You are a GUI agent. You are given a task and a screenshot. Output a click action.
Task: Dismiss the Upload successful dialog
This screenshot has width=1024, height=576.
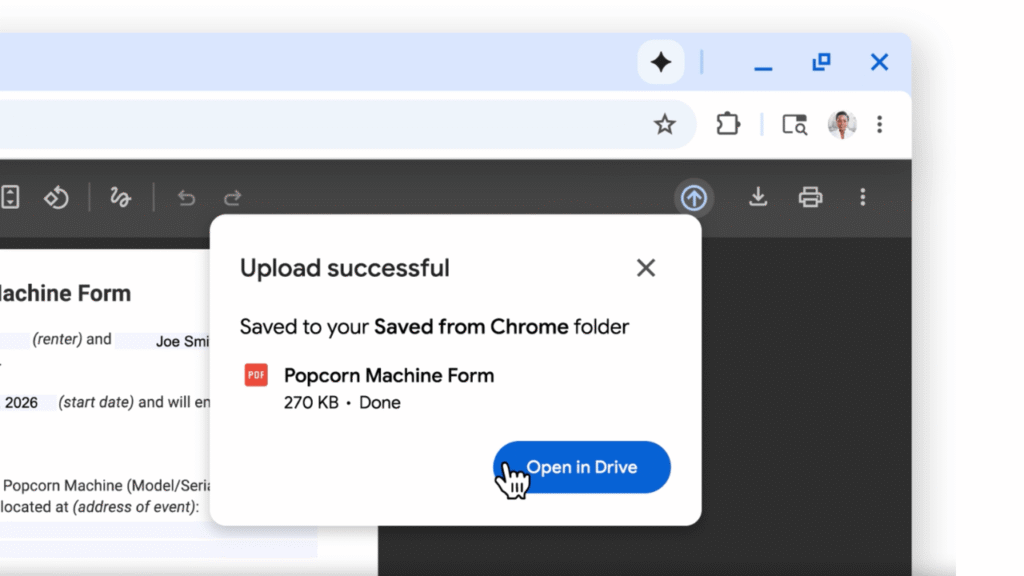(x=645, y=267)
